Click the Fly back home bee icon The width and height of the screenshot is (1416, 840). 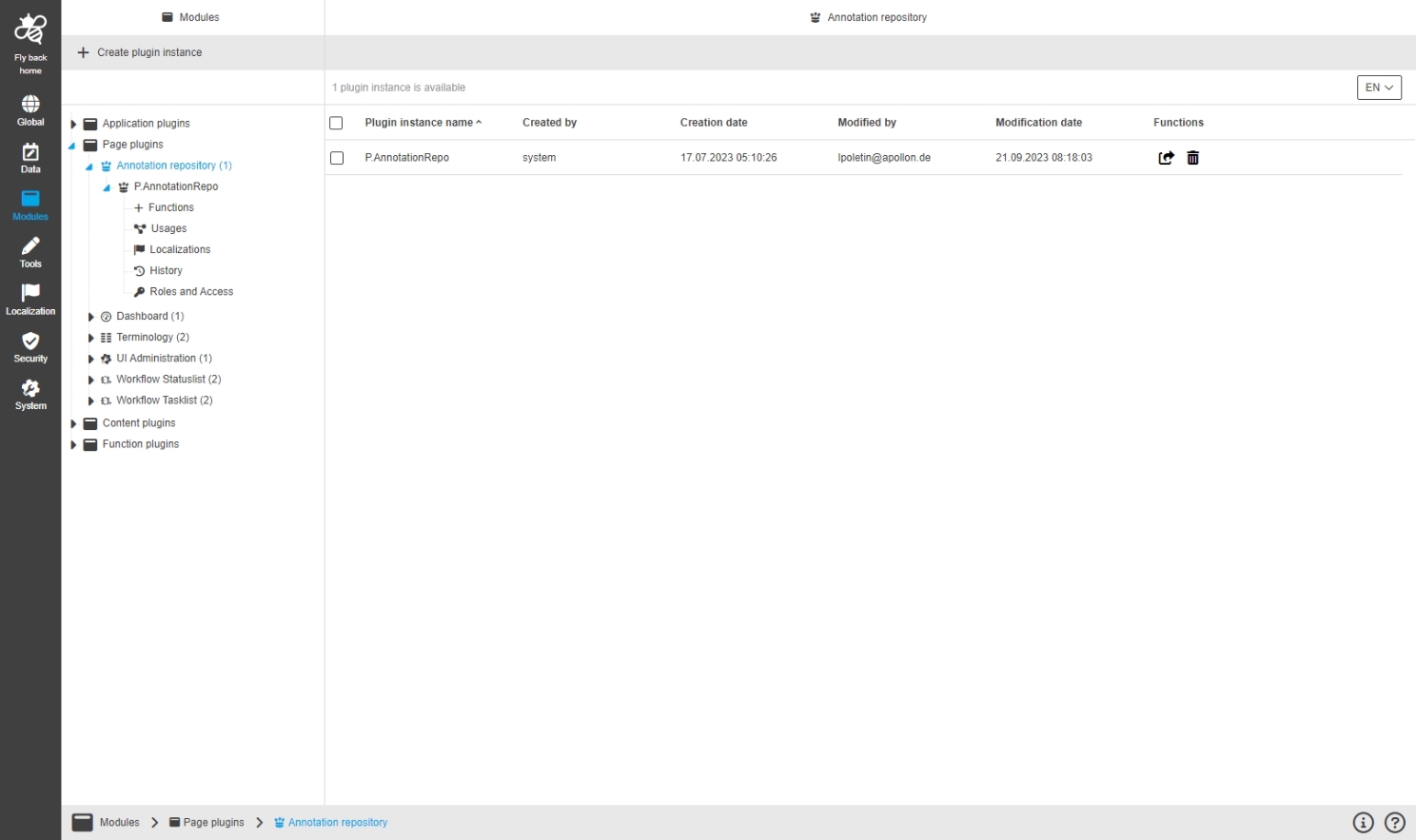(x=30, y=29)
